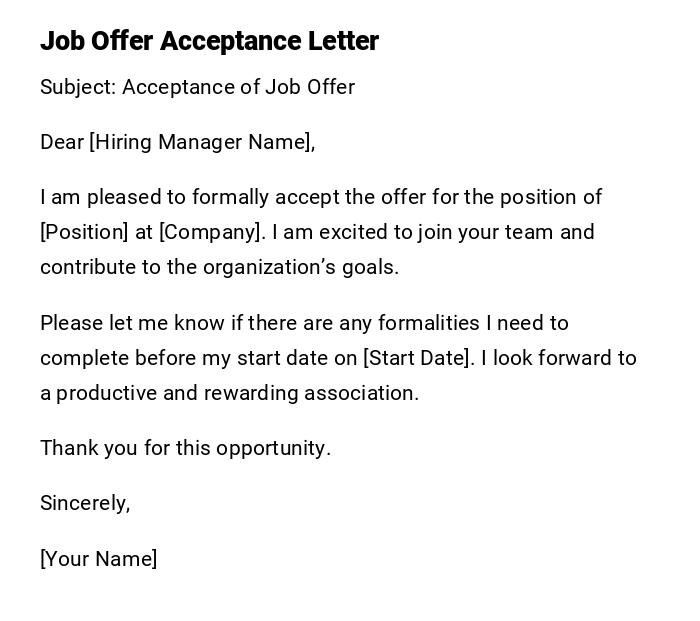Click the word "organization’s" before "goals"

tap(266, 267)
